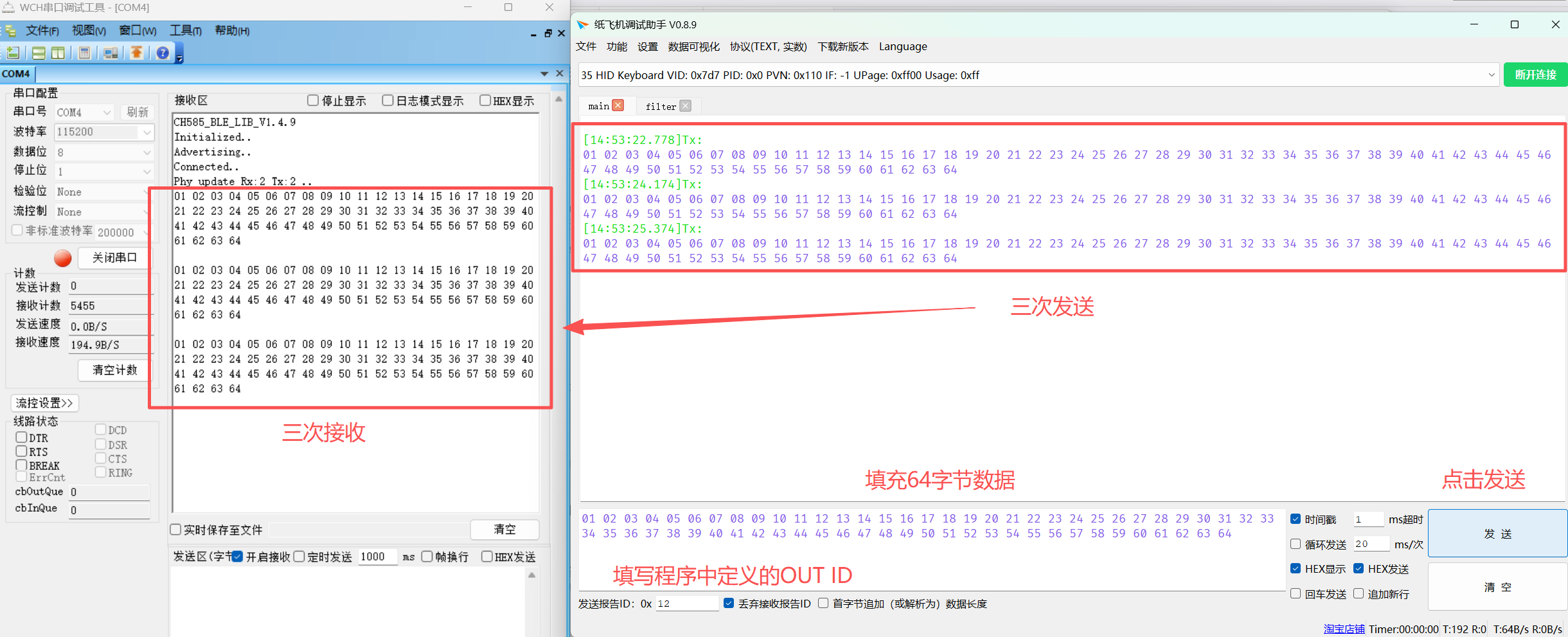Enable the 循环发送 checkbox
The width and height of the screenshot is (1568, 637).
1296,544
